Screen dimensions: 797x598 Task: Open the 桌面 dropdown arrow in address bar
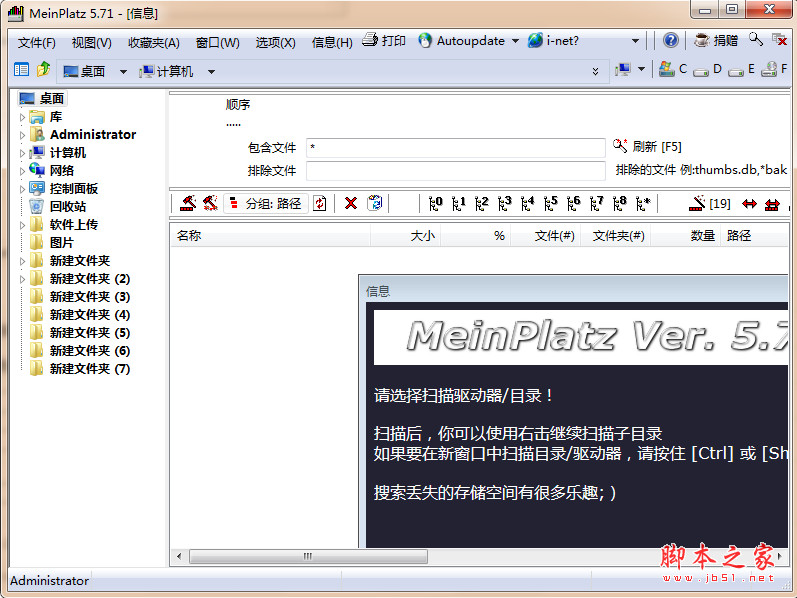[123, 72]
